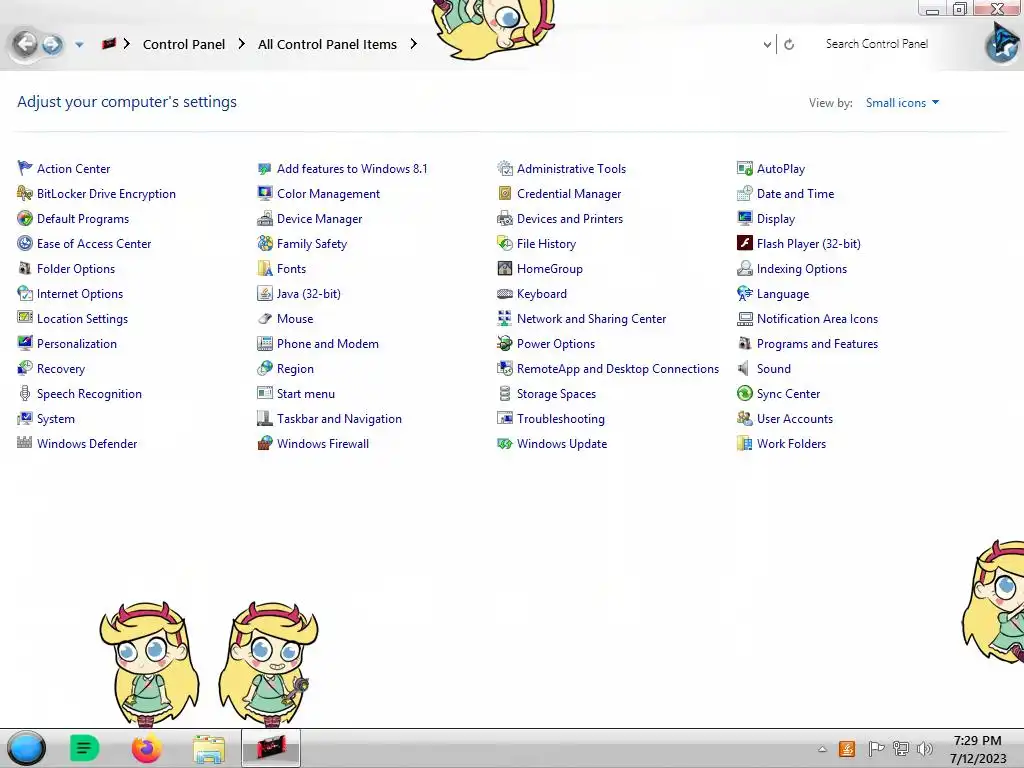Click the Administrative Tools gear icon

[505, 168]
